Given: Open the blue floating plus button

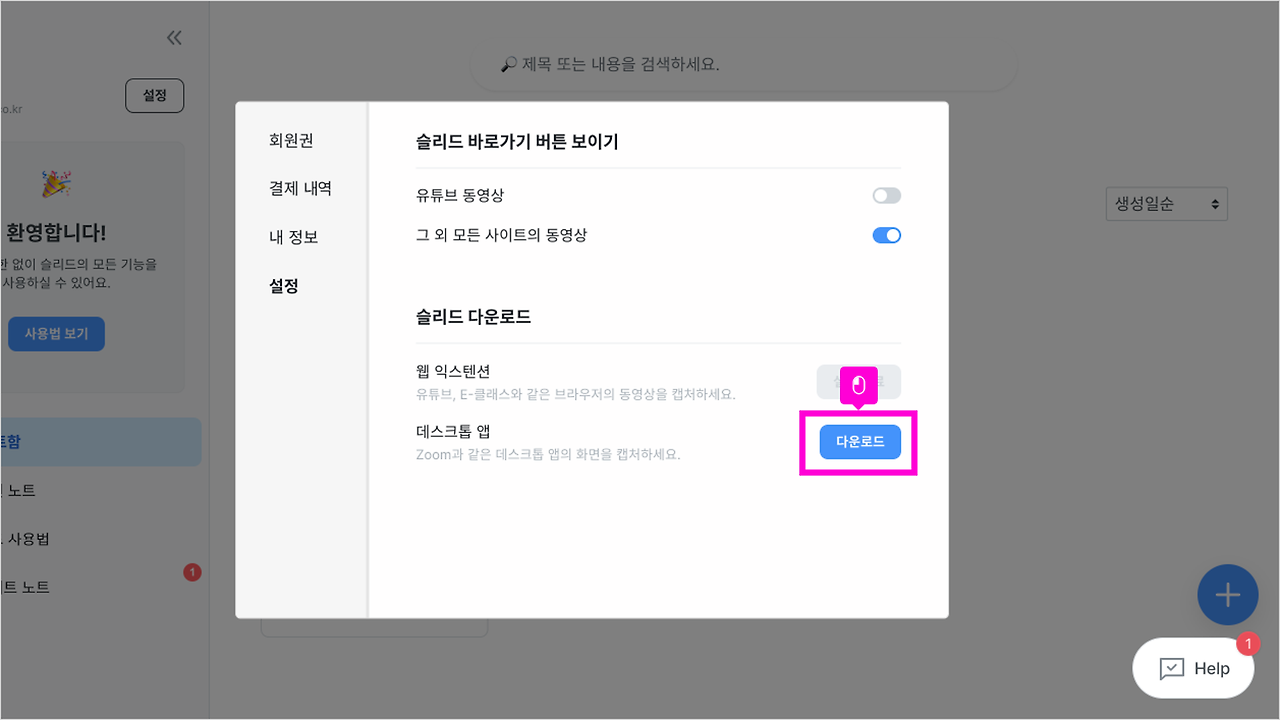Looking at the screenshot, I should [x=1228, y=594].
